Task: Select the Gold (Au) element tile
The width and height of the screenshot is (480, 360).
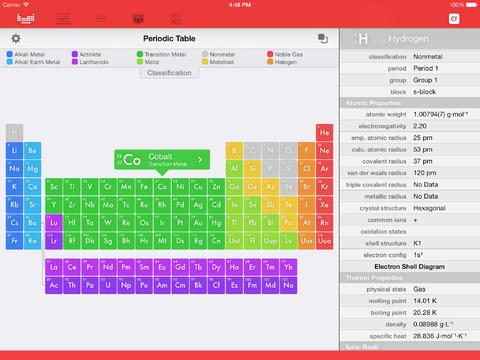Action: (x=198, y=223)
